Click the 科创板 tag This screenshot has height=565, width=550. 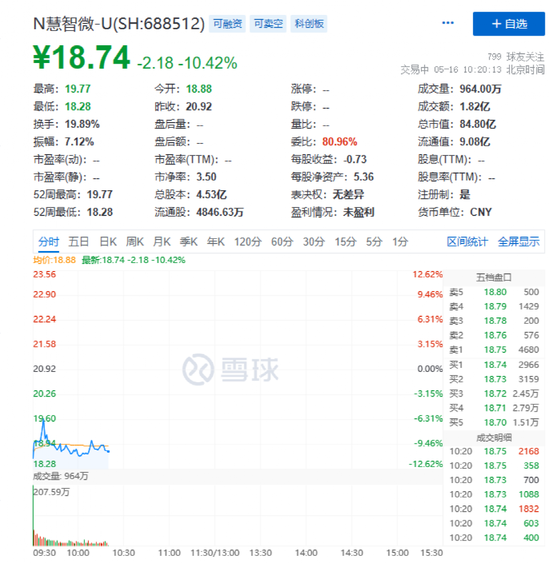(309, 24)
